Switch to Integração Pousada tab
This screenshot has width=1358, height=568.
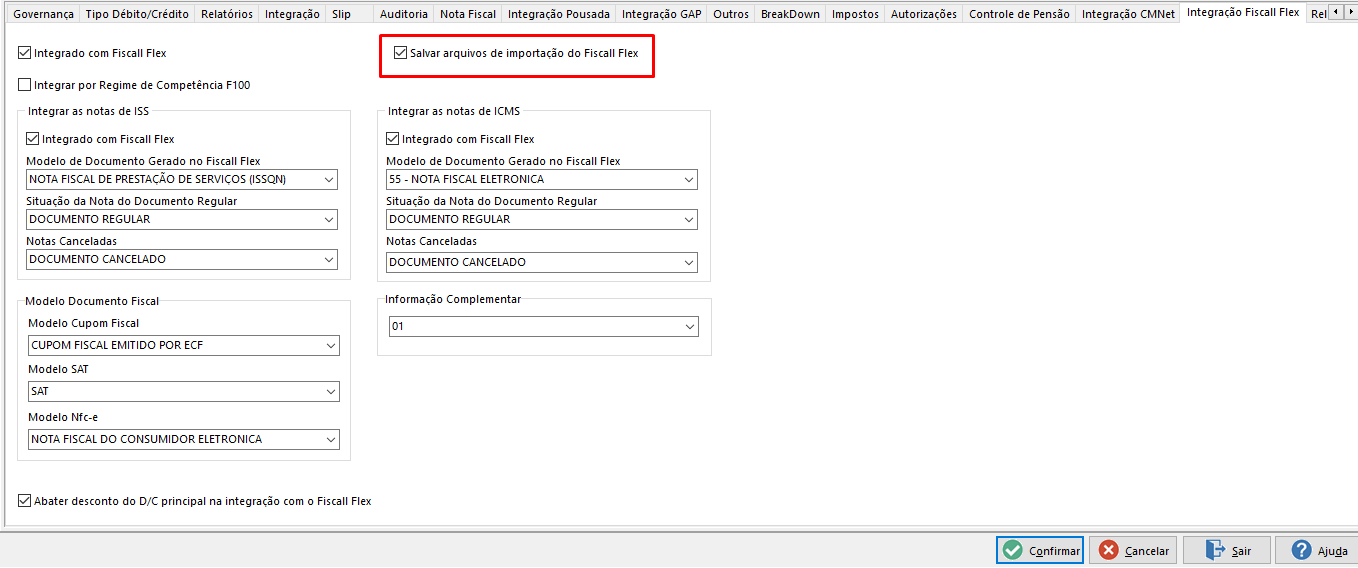coord(559,14)
